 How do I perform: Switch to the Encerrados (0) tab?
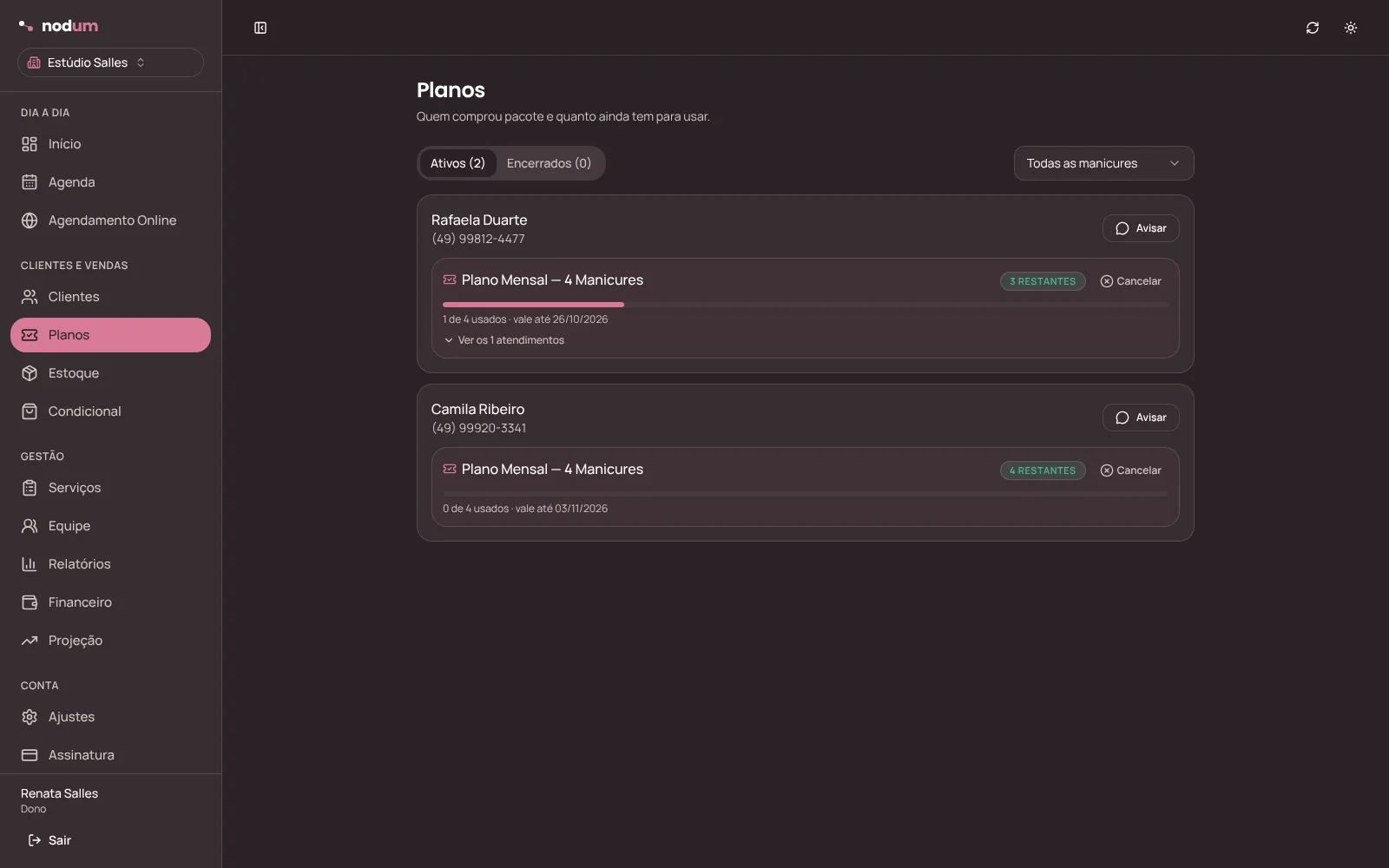(549, 163)
